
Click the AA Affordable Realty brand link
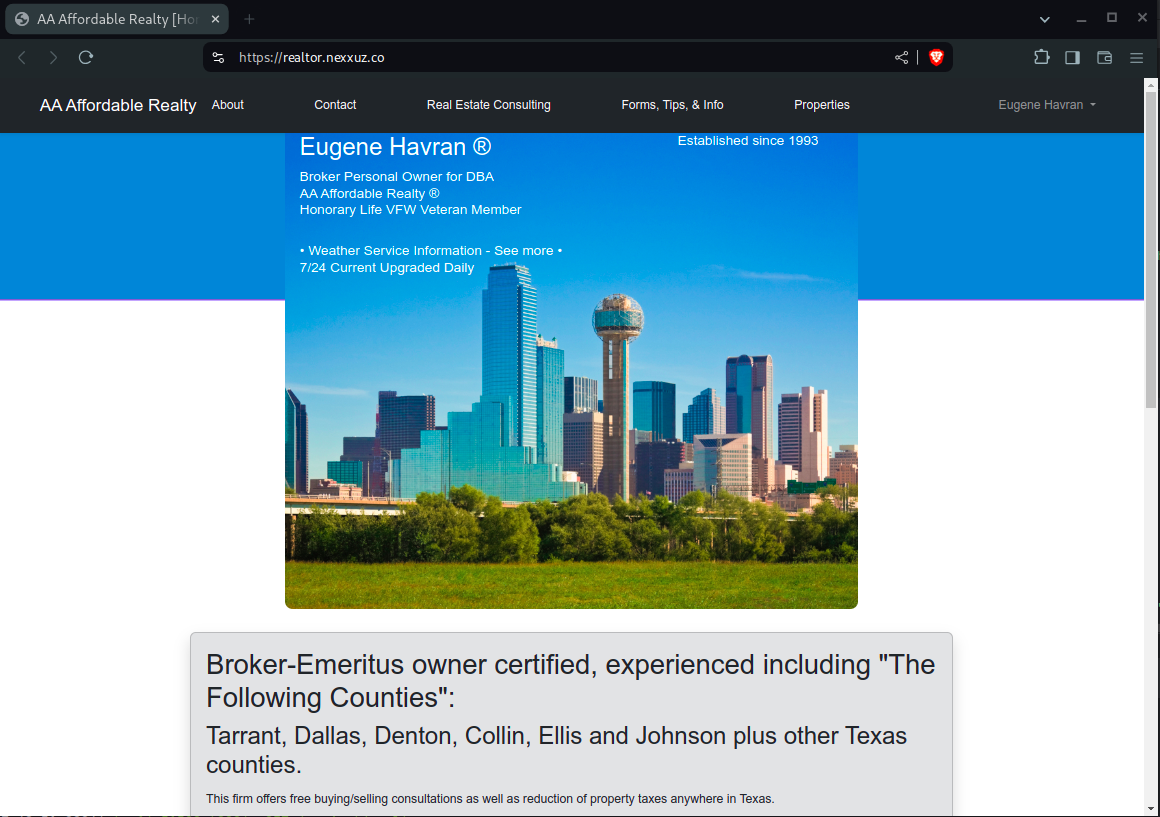click(118, 105)
